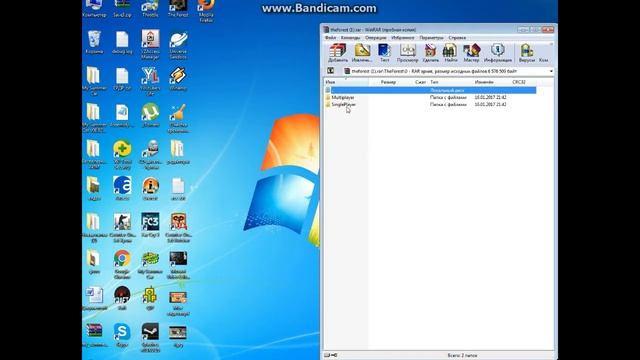Select The Forest game shortcut on desktop
The image size is (640, 360).
[x=178, y=9]
